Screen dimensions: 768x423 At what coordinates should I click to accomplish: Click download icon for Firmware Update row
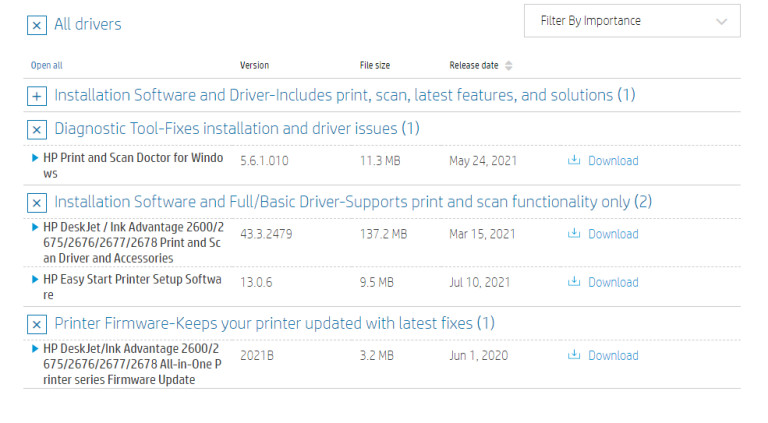click(x=574, y=355)
